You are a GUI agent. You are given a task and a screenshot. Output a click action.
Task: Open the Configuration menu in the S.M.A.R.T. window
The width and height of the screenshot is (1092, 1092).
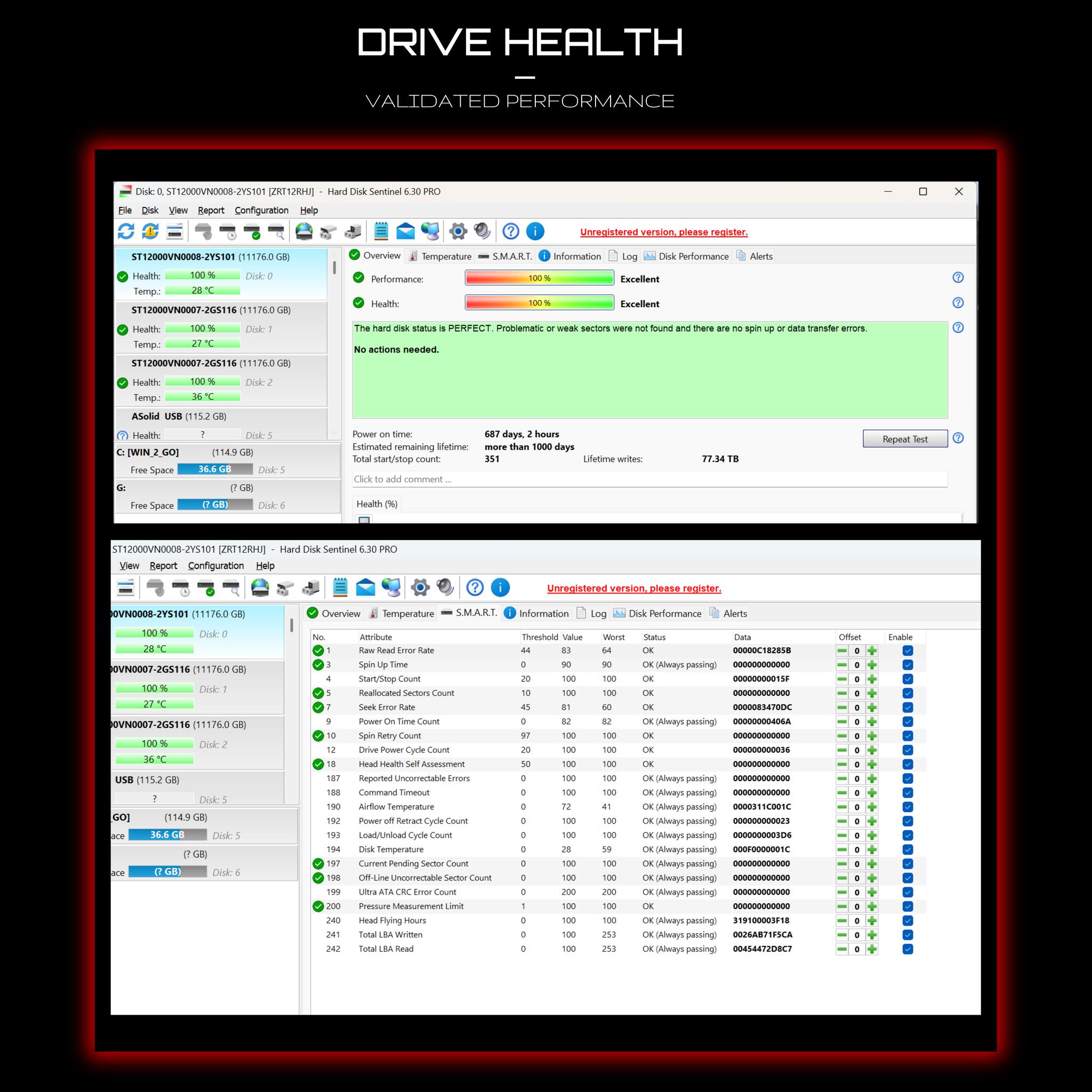click(x=216, y=566)
